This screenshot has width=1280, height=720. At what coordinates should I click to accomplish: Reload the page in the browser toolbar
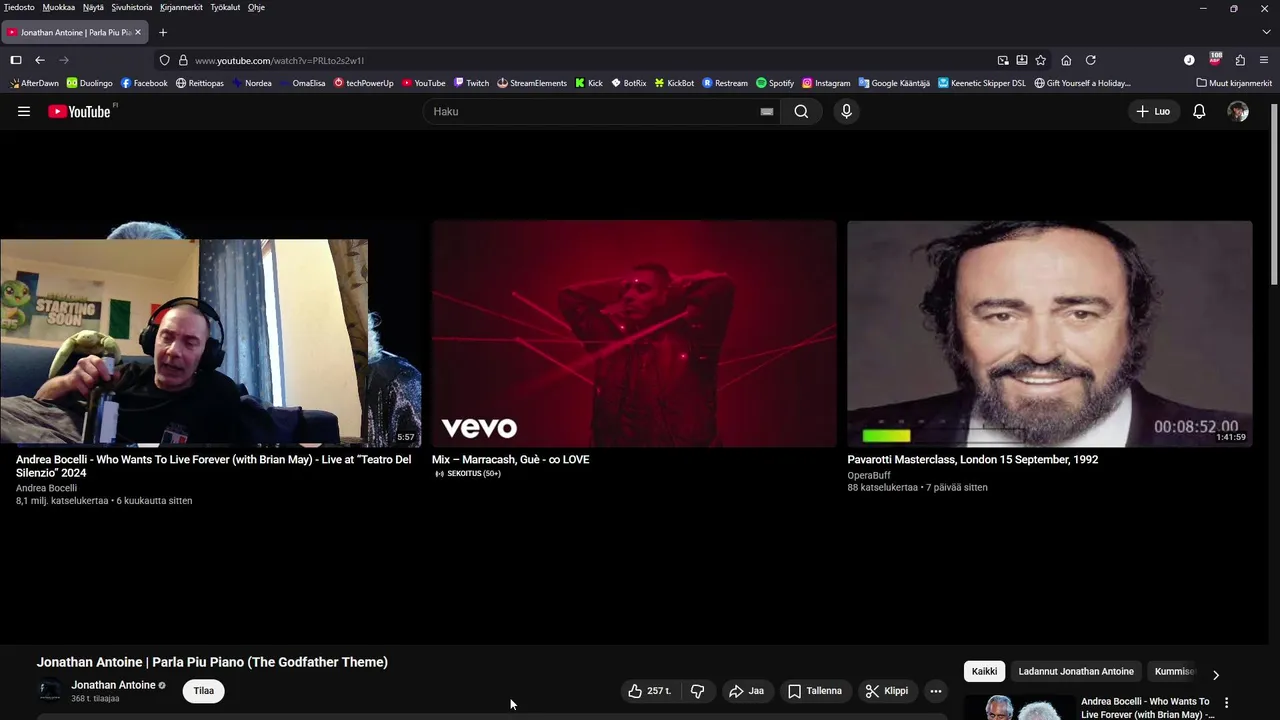pos(1091,60)
